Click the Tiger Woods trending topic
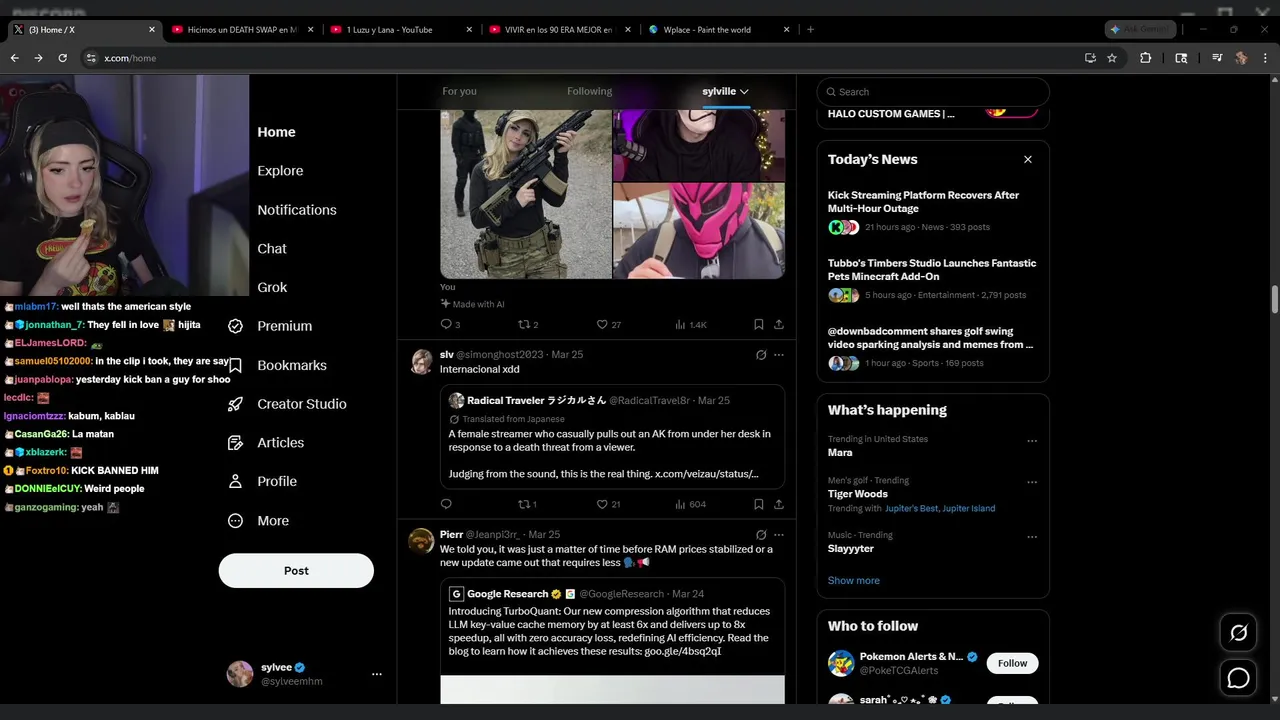Screen dimensions: 1280x720 tap(857, 493)
